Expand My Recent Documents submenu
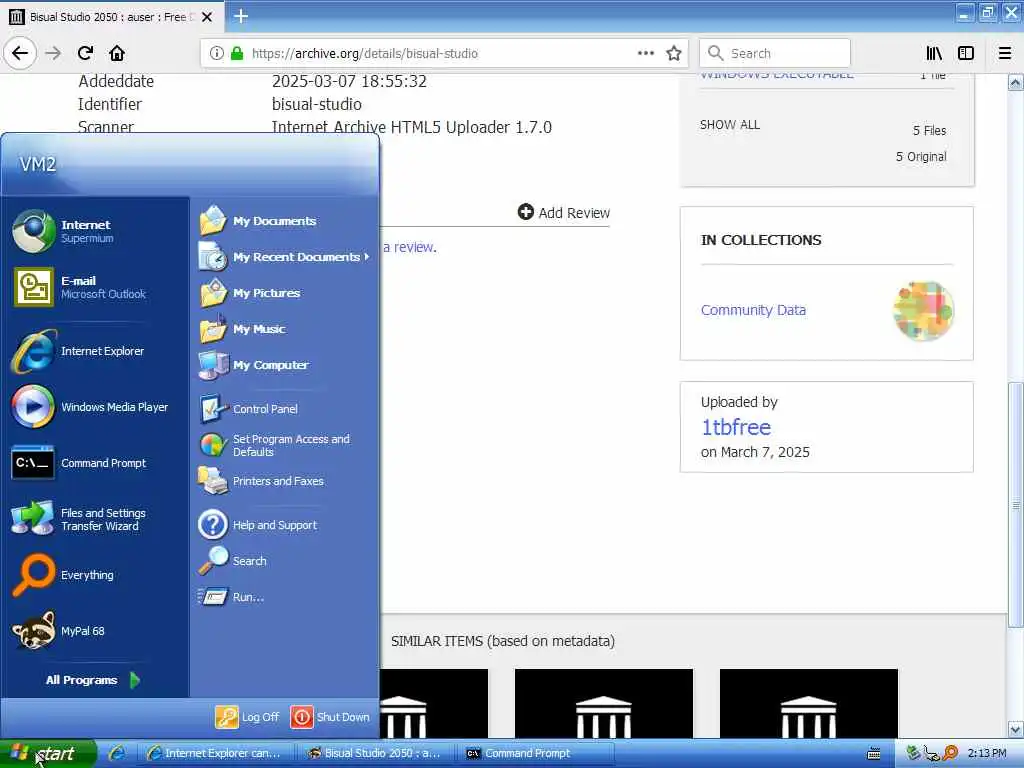This screenshot has height=768, width=1024. pos(284,257)
